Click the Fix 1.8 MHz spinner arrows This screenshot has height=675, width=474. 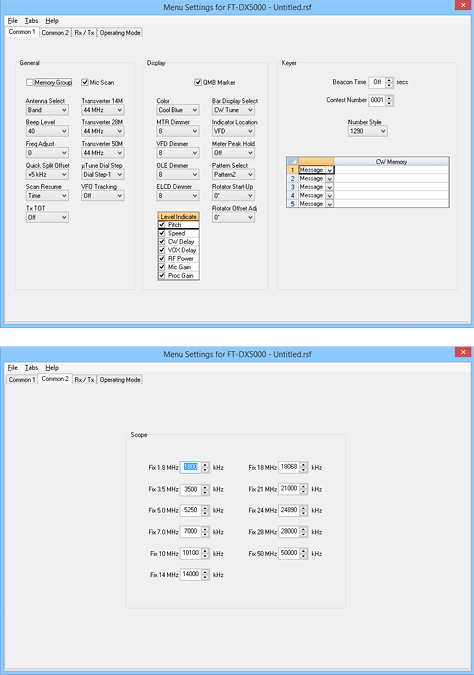coord(205,467)
